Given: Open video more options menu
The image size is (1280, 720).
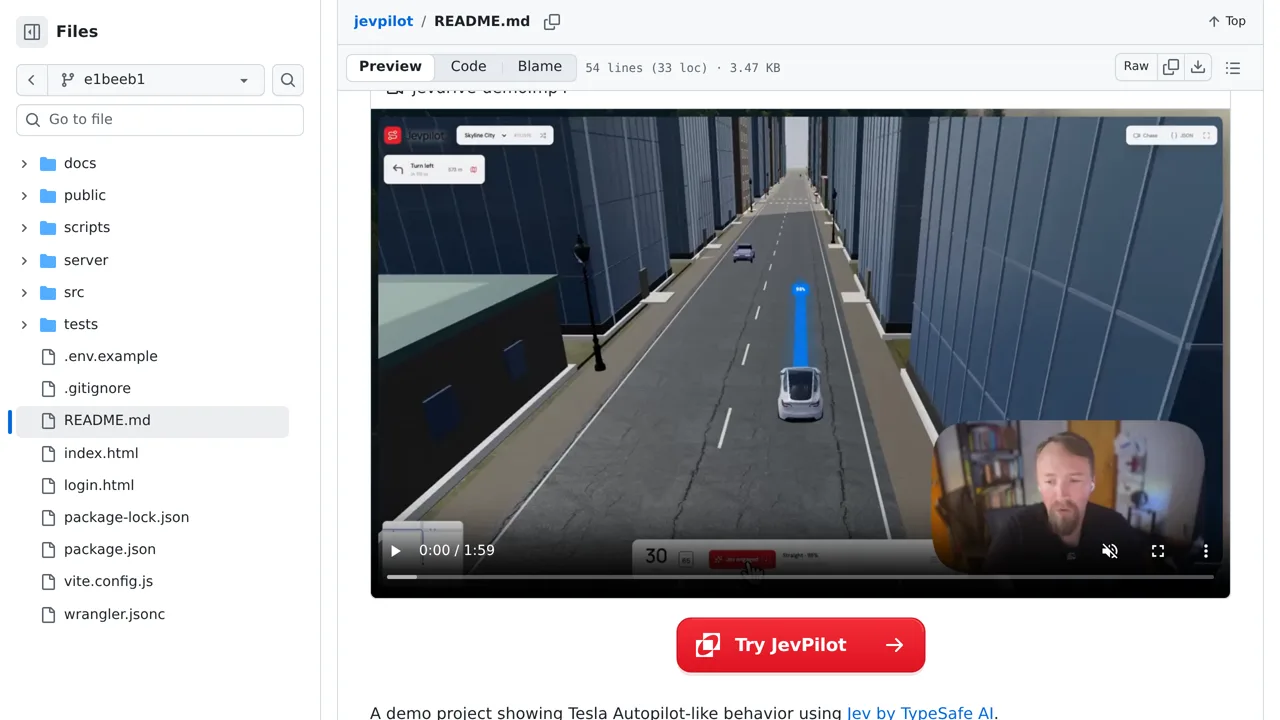Looking at the screenshot, I should click(x=1206, y=551).
